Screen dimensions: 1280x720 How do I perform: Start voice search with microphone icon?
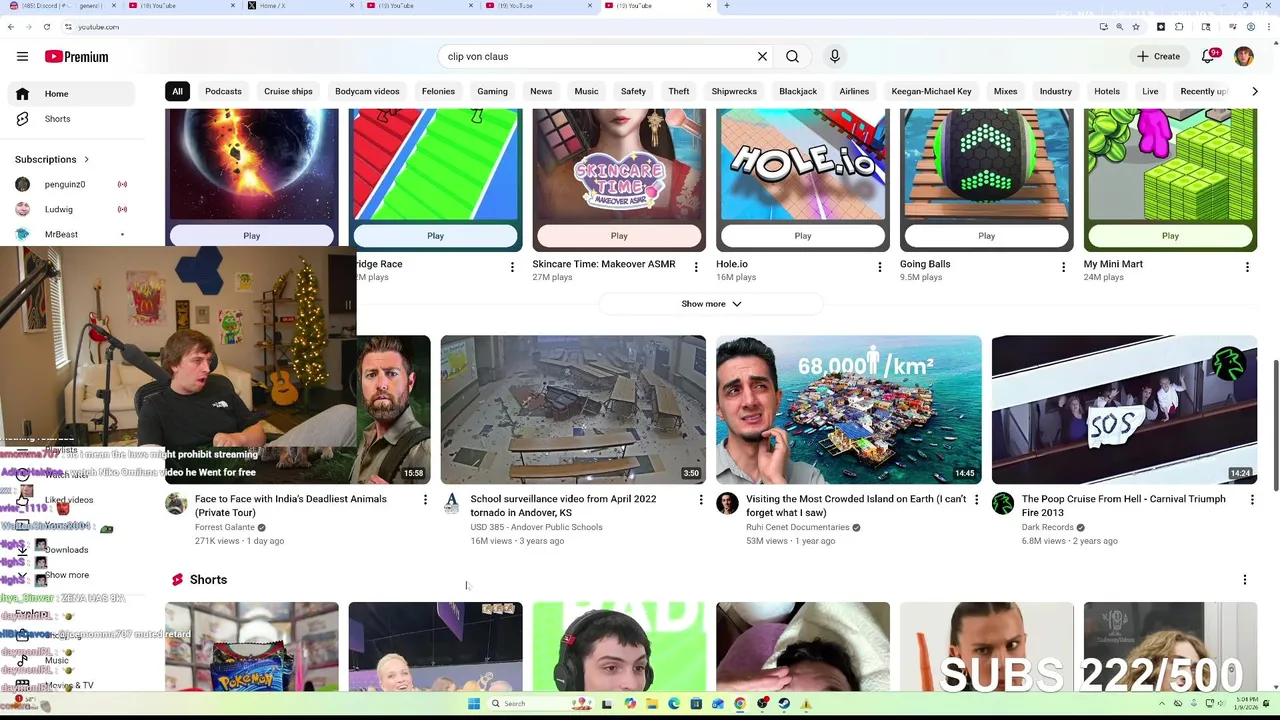[x=835, y=57]
